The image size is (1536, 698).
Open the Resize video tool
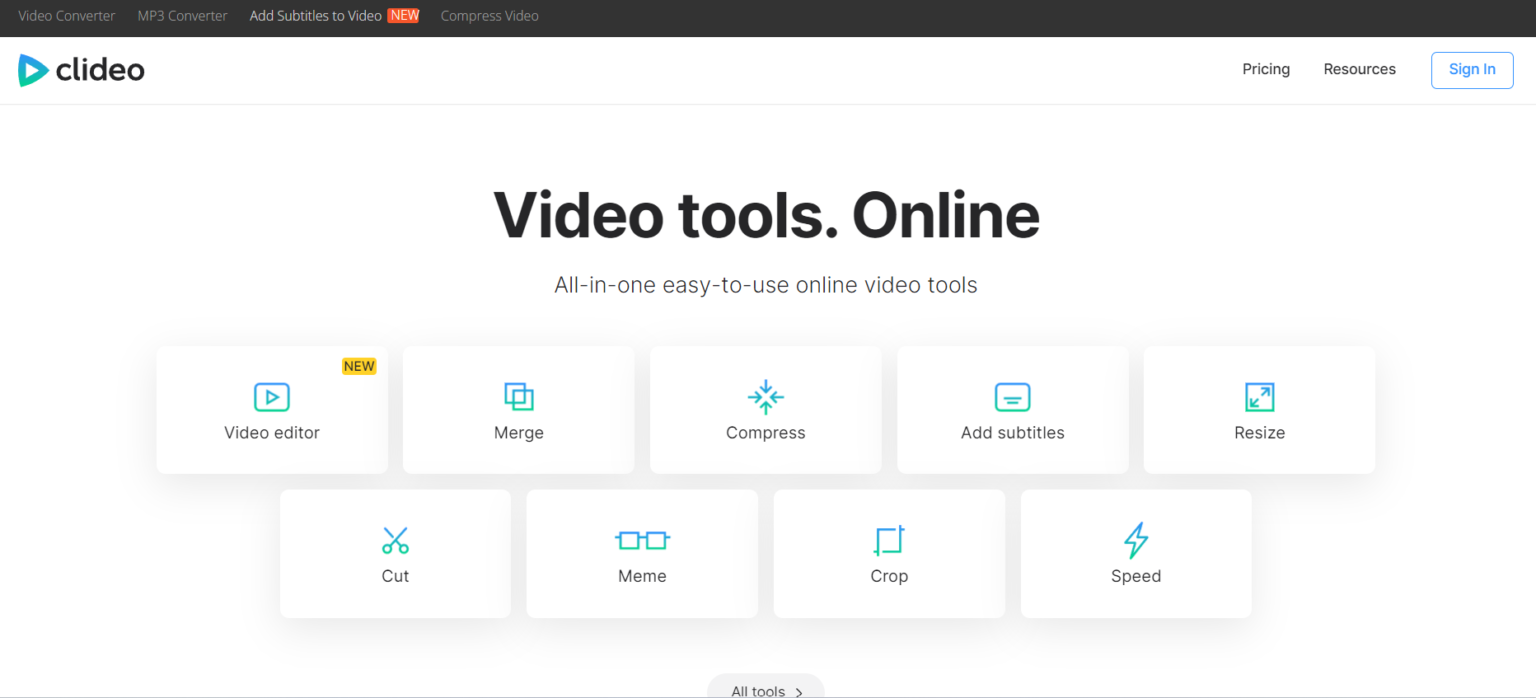(1259, 410)
